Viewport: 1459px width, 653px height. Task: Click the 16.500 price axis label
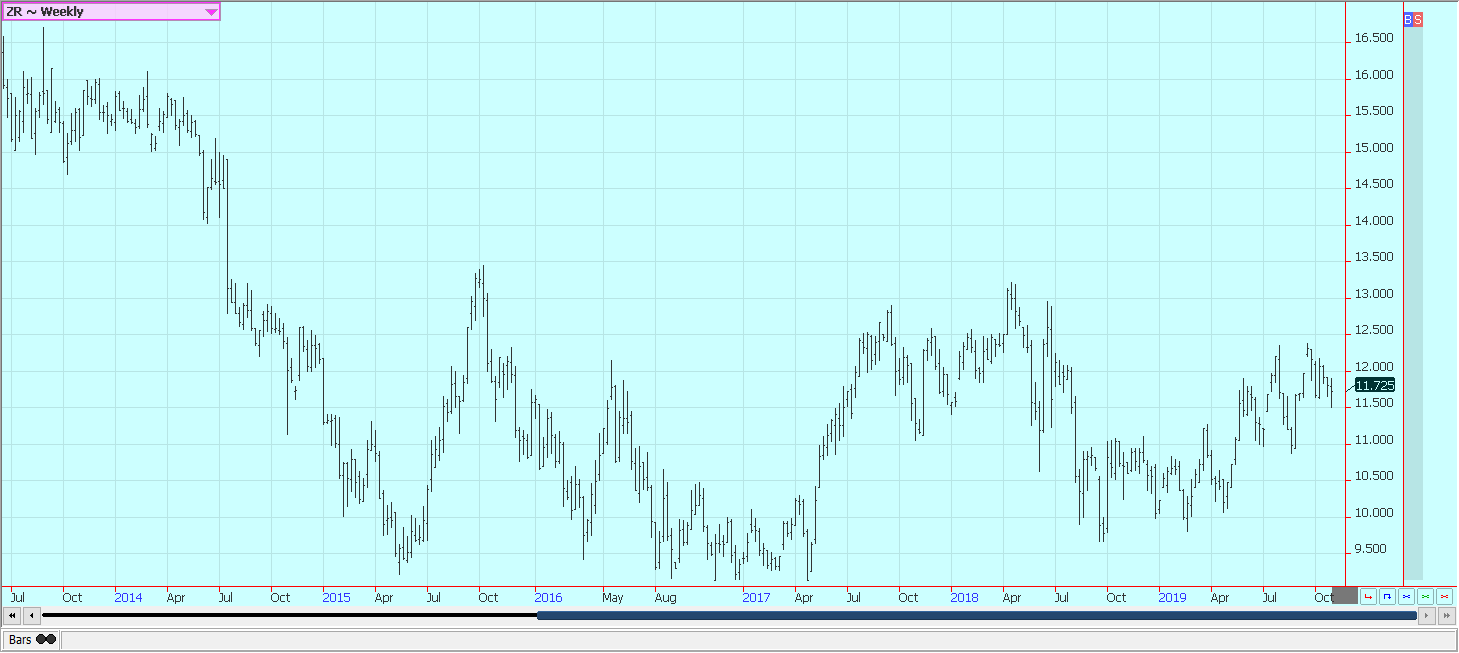(1374, 39)
